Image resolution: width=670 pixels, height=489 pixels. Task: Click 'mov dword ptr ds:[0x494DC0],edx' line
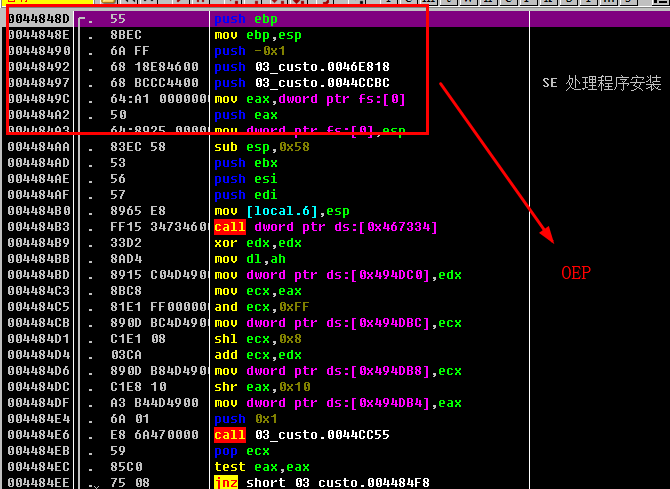click(x=338, y=275)
